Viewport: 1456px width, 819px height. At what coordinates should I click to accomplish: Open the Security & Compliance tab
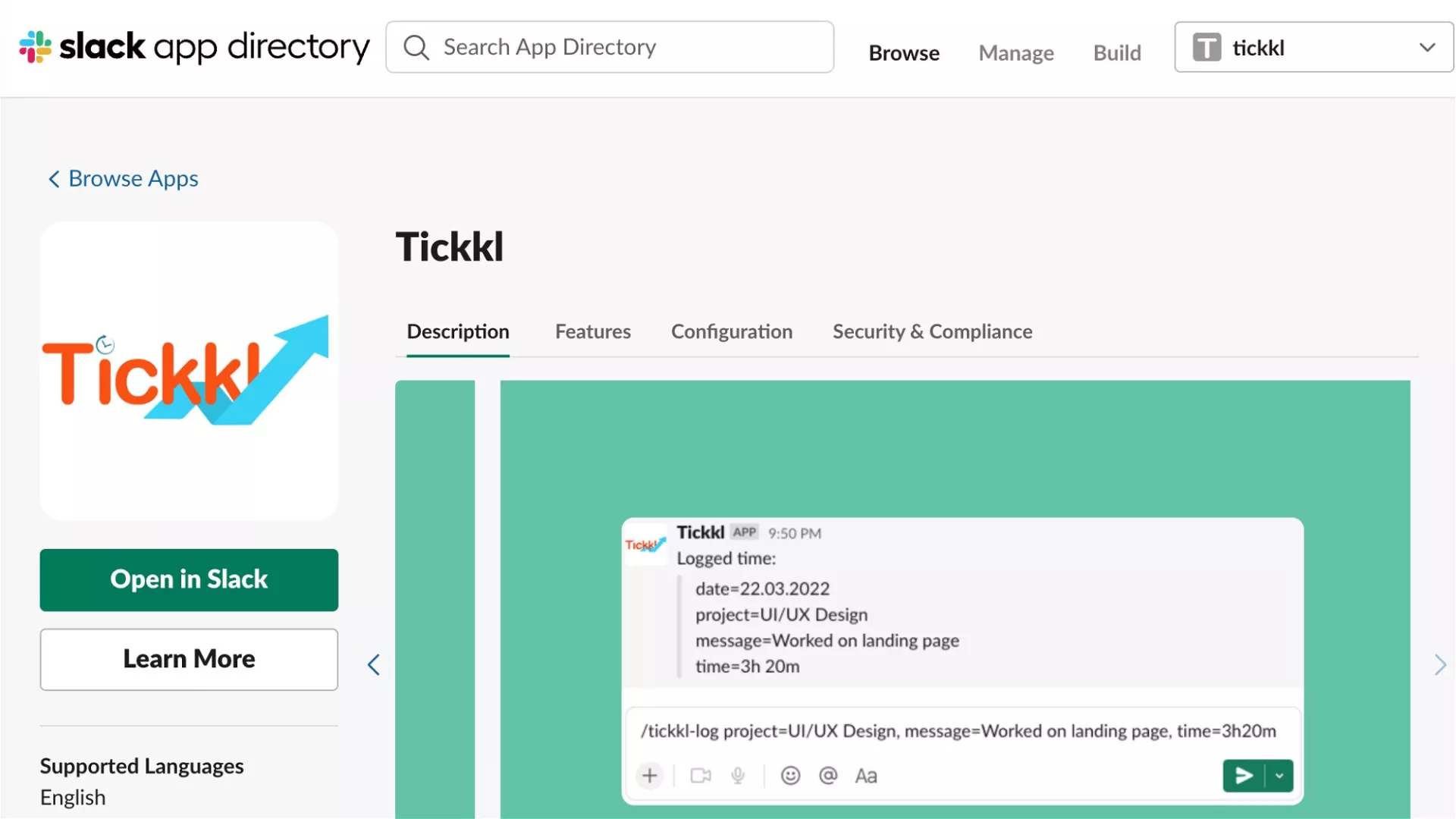coord(932,331)
